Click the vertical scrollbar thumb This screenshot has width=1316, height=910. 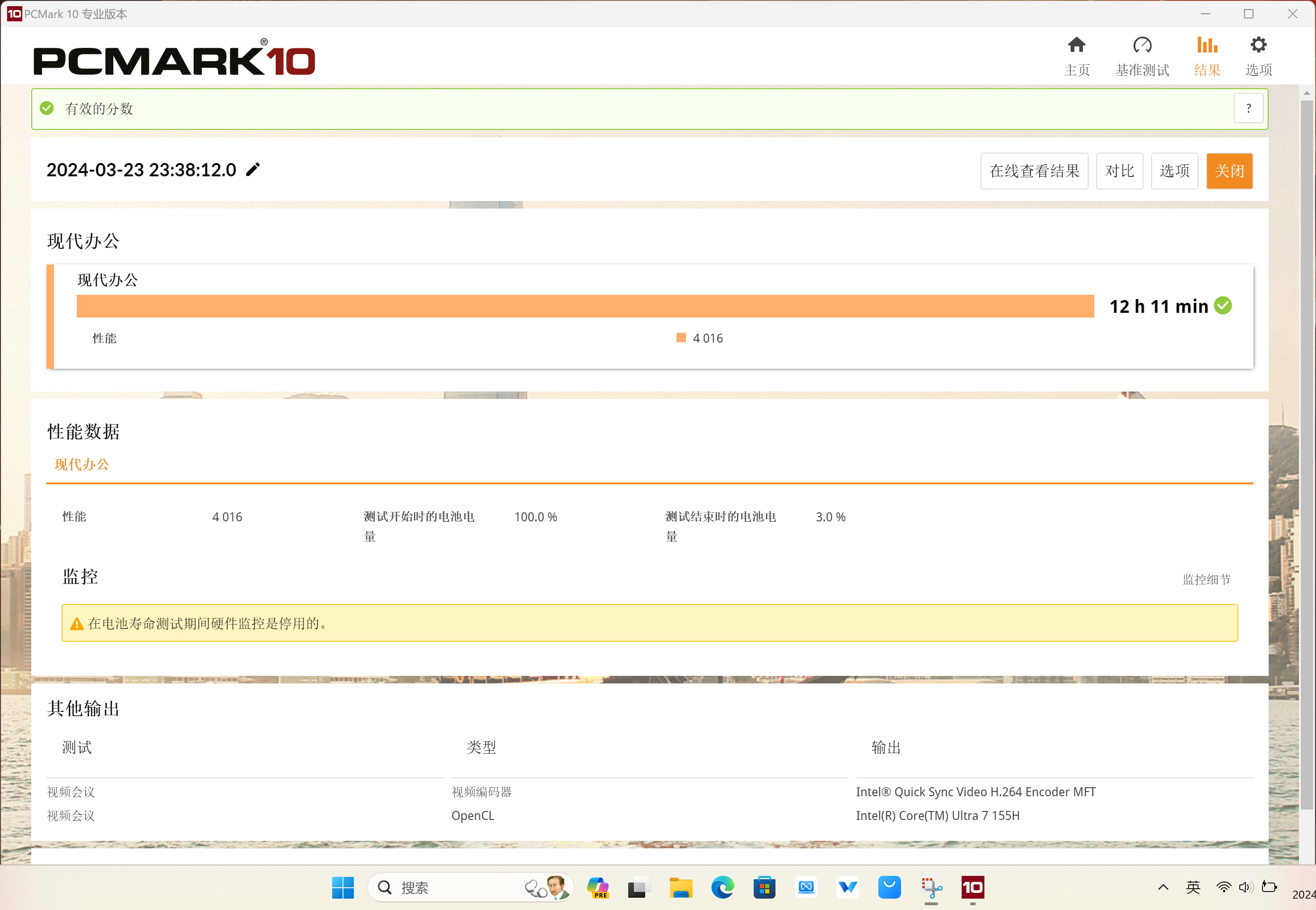tap(1307, 455)
